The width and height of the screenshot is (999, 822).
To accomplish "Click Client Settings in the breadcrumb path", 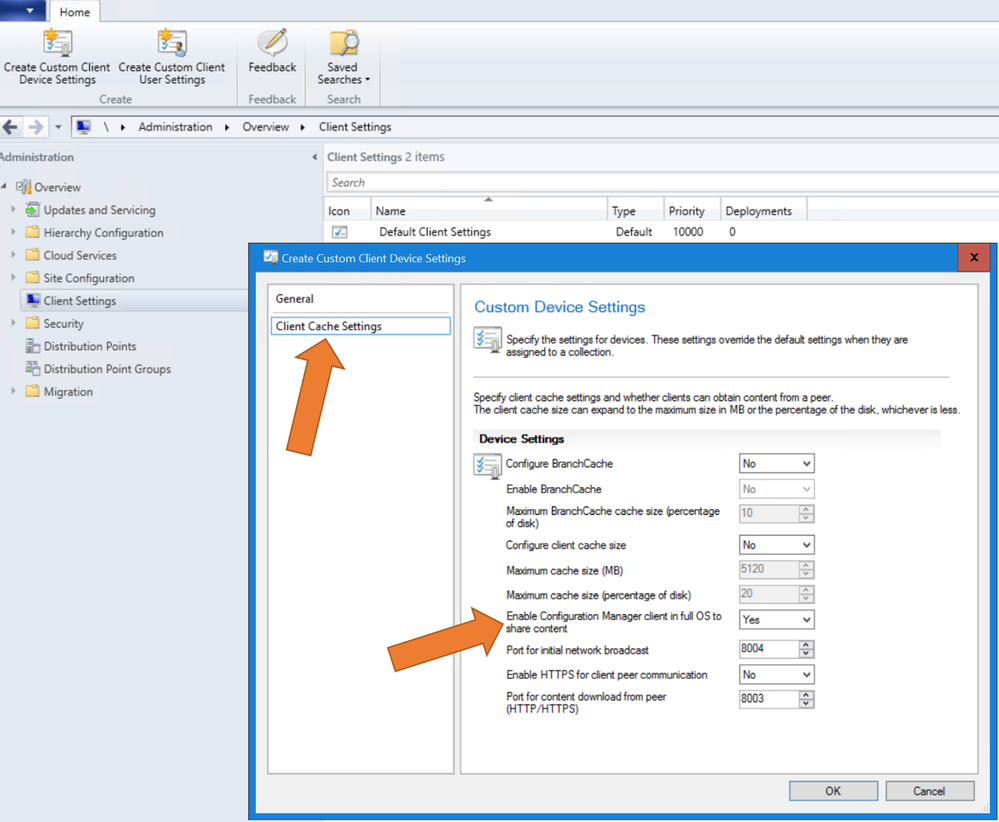I will 355,127.
